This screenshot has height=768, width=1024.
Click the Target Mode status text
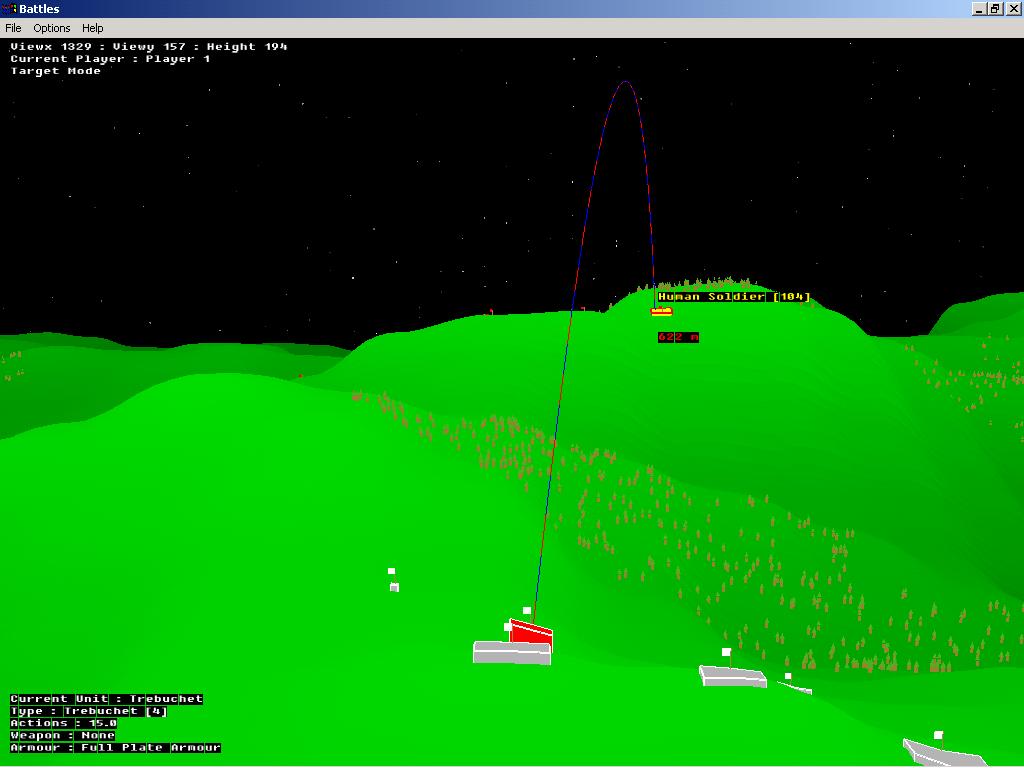pyautogui.click(x=56, y=71)
